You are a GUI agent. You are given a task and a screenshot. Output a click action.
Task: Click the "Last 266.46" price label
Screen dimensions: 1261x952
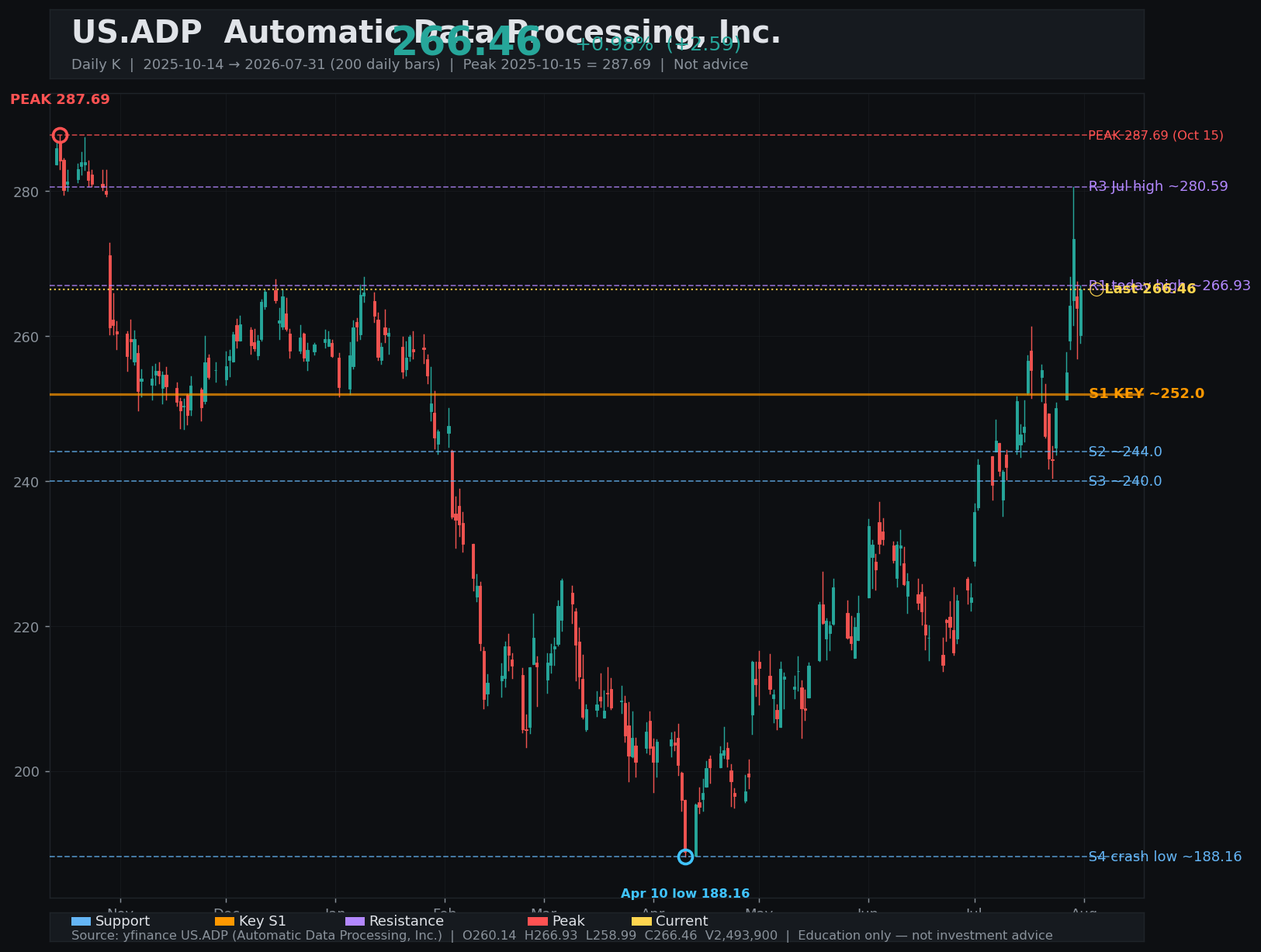1151,289
